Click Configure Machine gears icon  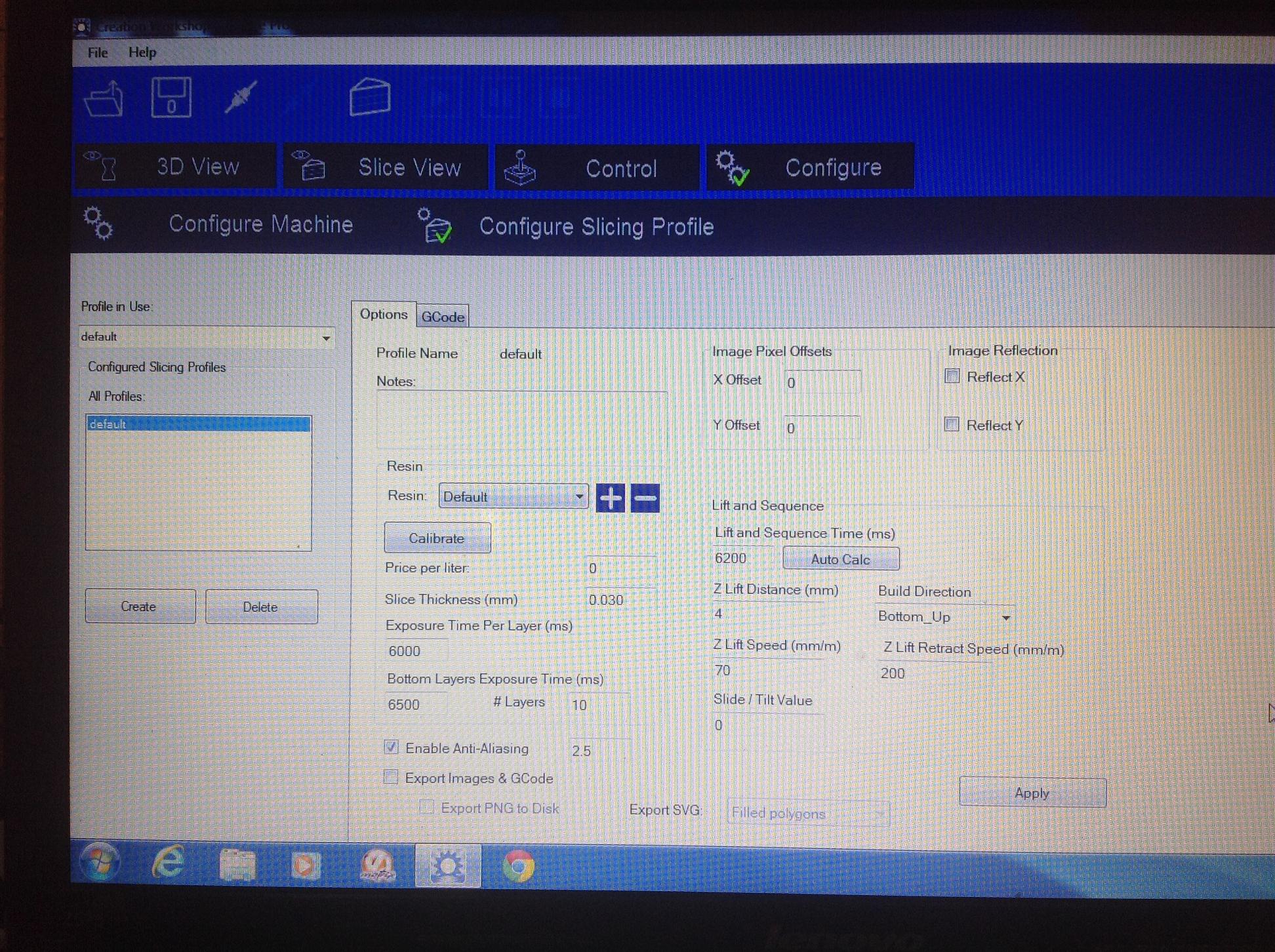point(99,224)
